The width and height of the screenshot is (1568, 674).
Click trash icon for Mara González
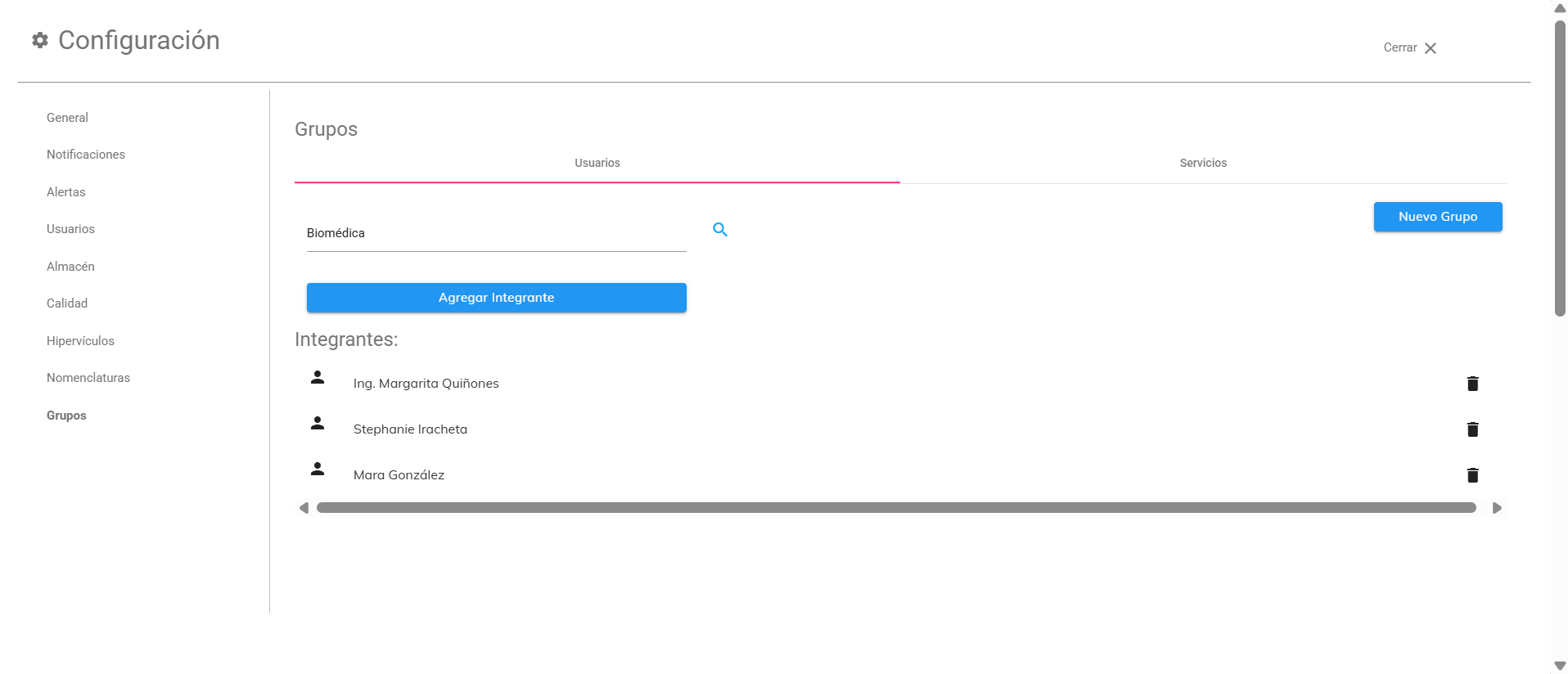pyautogui.click(x=1472, y=475)
